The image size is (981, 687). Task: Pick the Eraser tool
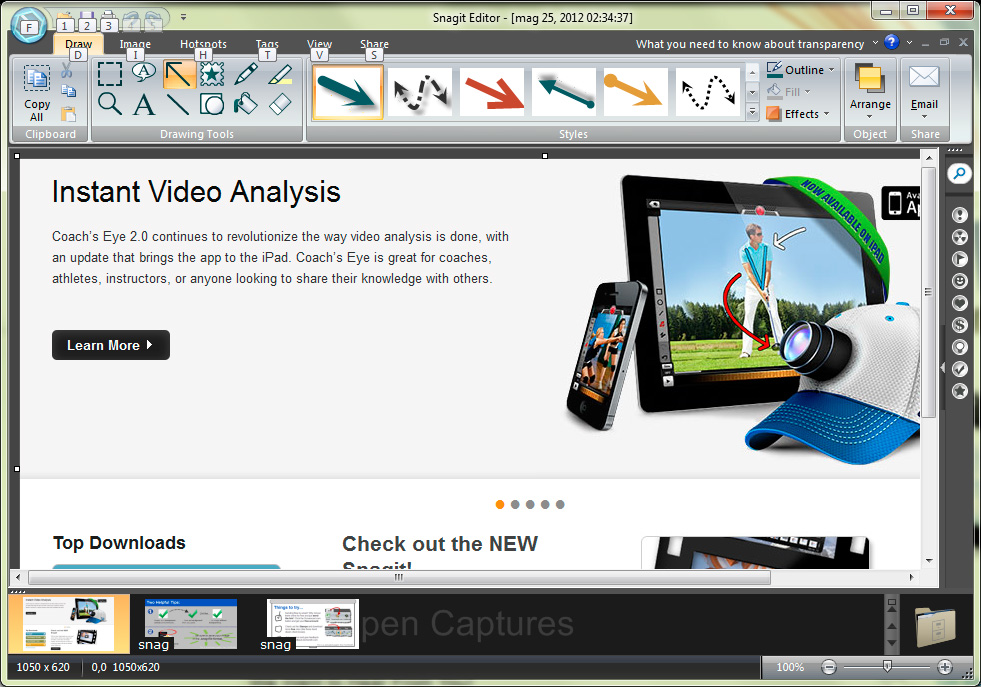click(x=281, y=103)
